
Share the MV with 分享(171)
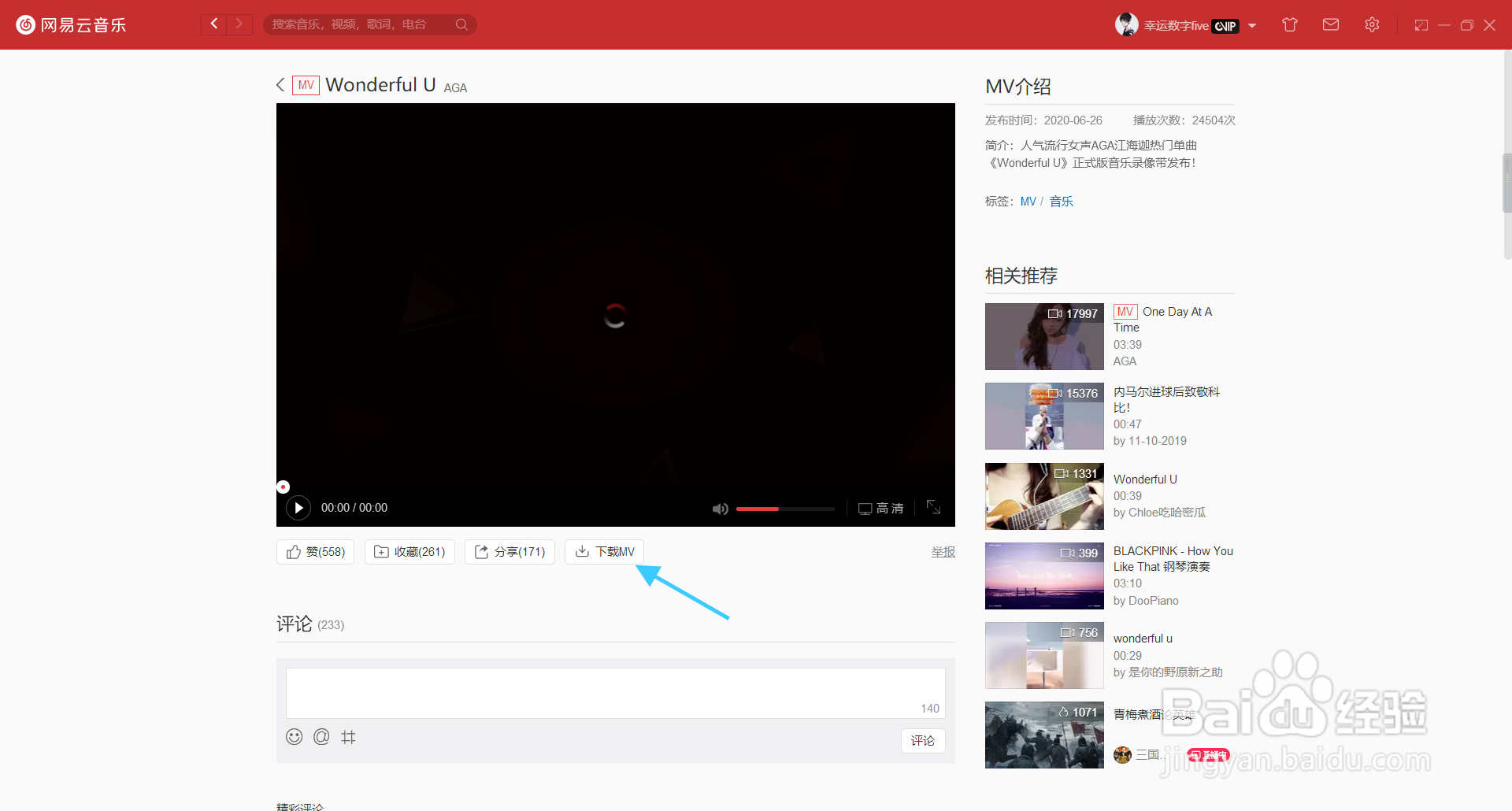click(510, 552)
